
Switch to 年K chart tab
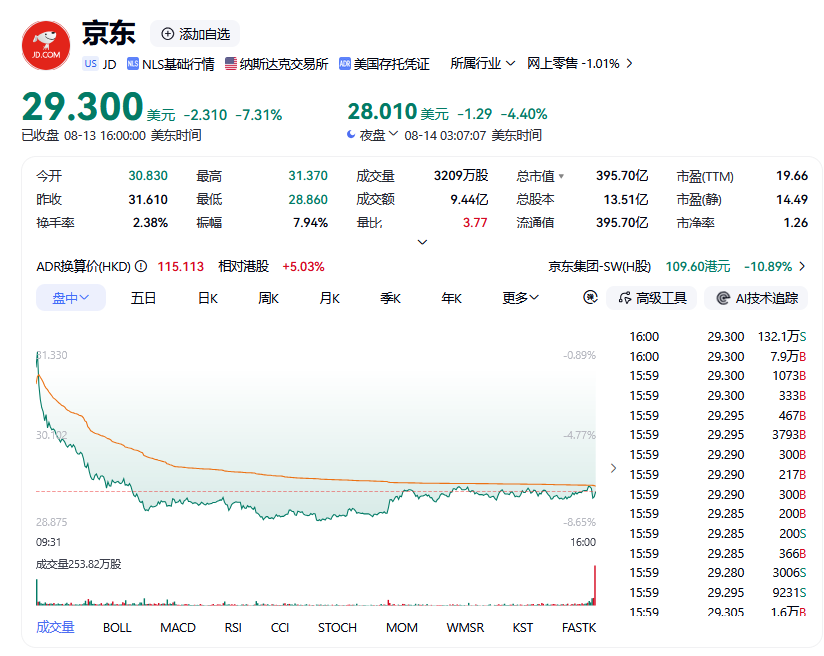451,298
